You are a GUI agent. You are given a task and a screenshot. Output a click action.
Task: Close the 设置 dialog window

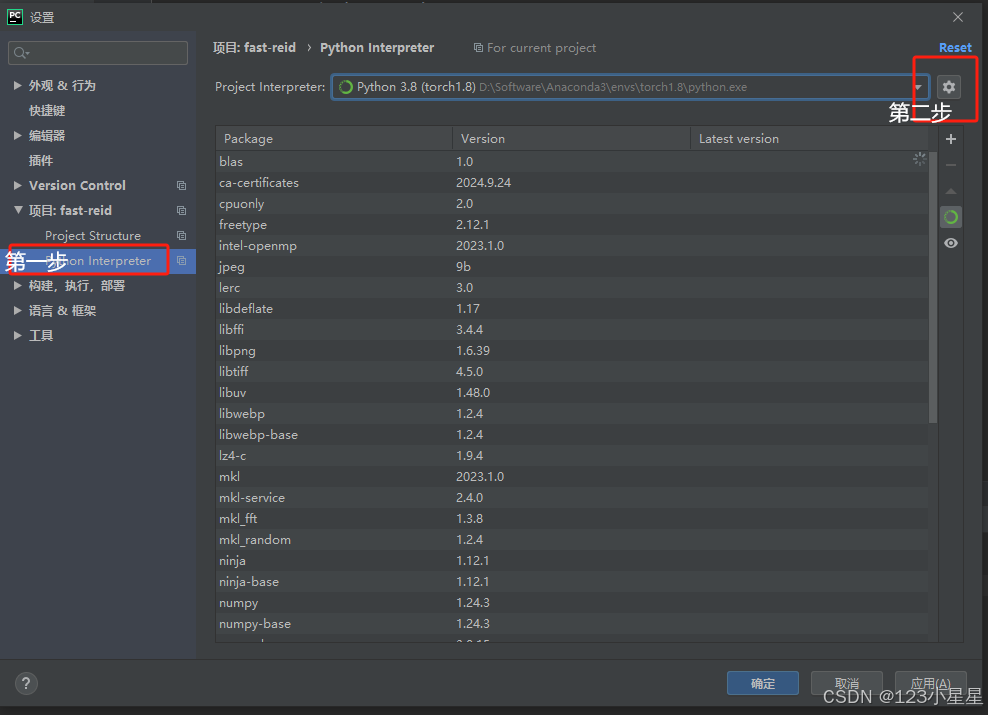[958, 17]
